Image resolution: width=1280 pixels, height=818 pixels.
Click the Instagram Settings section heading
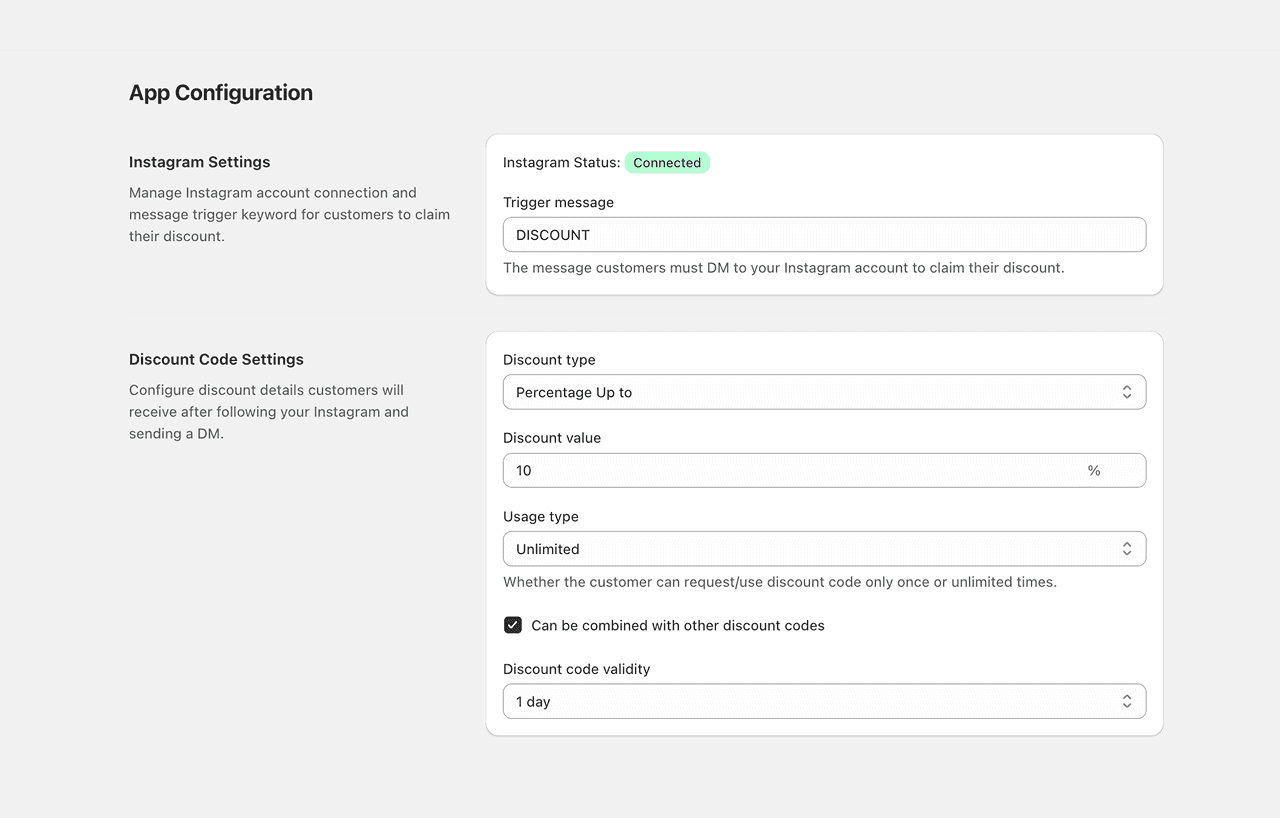pyautogui.click(x=200, y=162)
